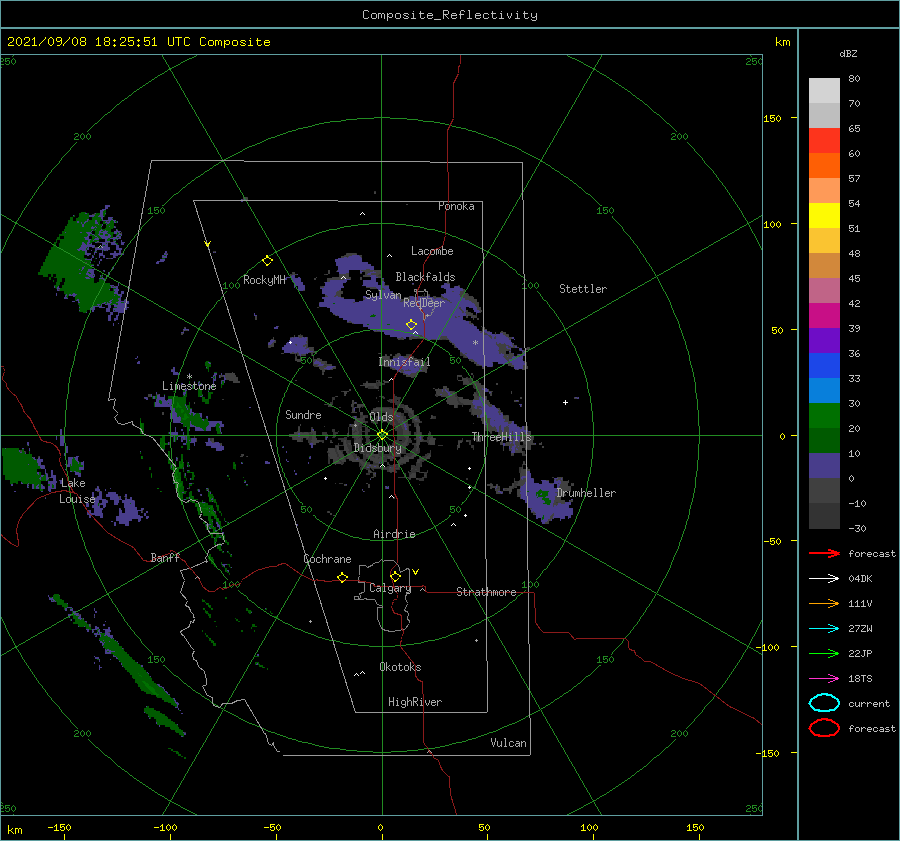Click the Blackfalds town label
Viewport: 900px width, 841px height.
point(425,277)
